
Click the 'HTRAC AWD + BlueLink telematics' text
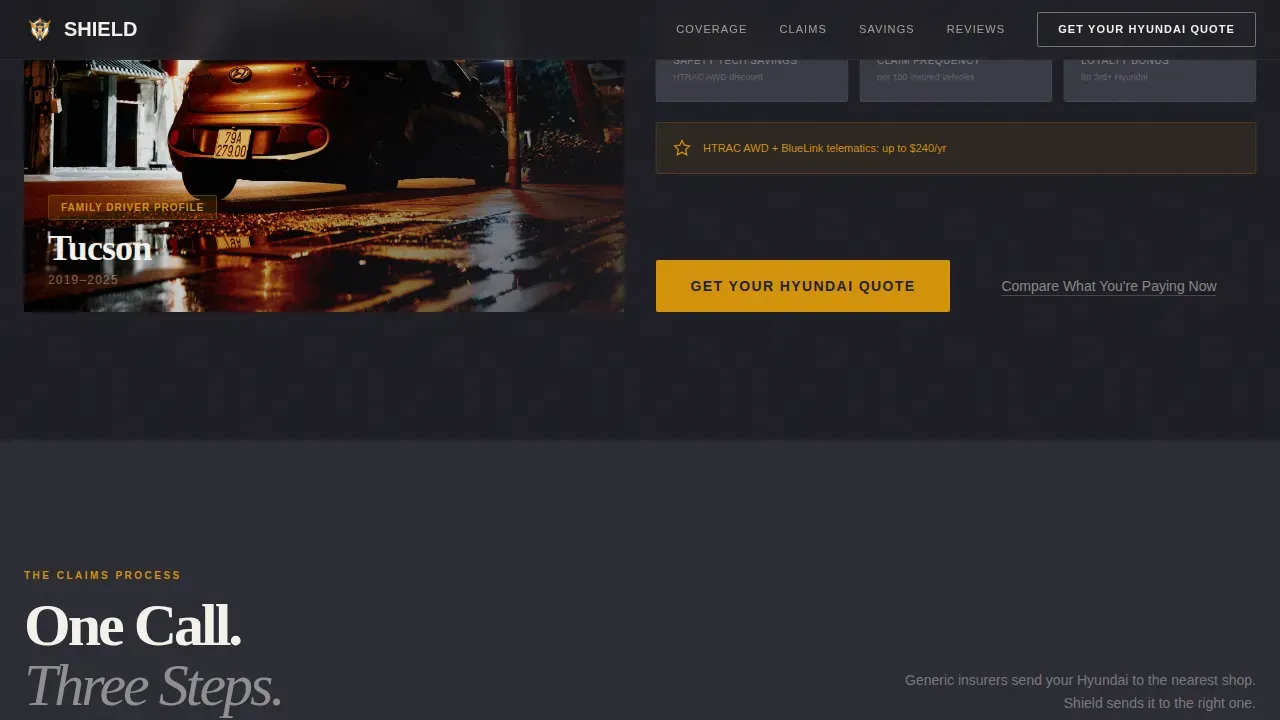pyautogui.click(x=824, y=148)
